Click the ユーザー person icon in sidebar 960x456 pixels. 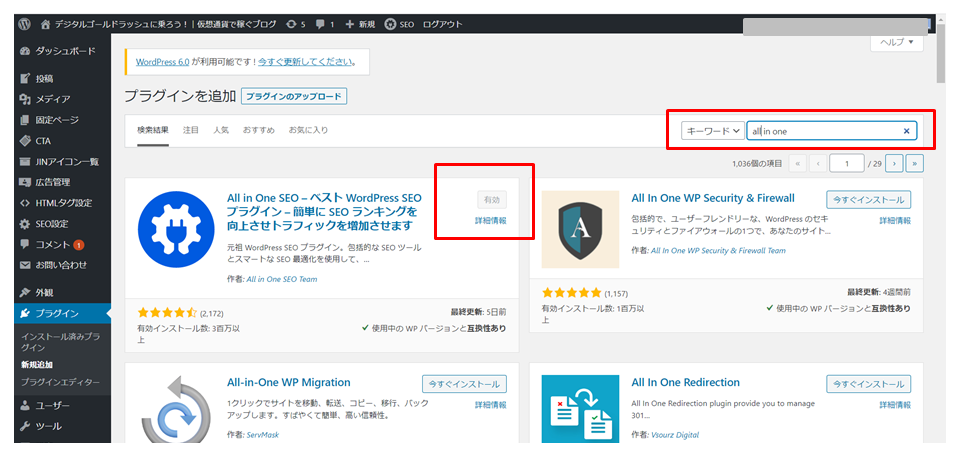click(x=24, y=405)
